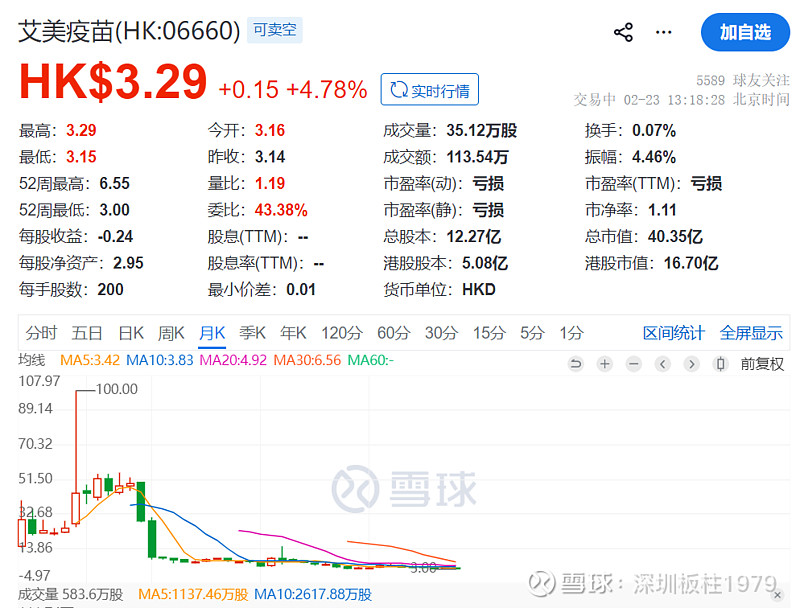Pan to earlier data with the left chevron icon

click(662, 364)
